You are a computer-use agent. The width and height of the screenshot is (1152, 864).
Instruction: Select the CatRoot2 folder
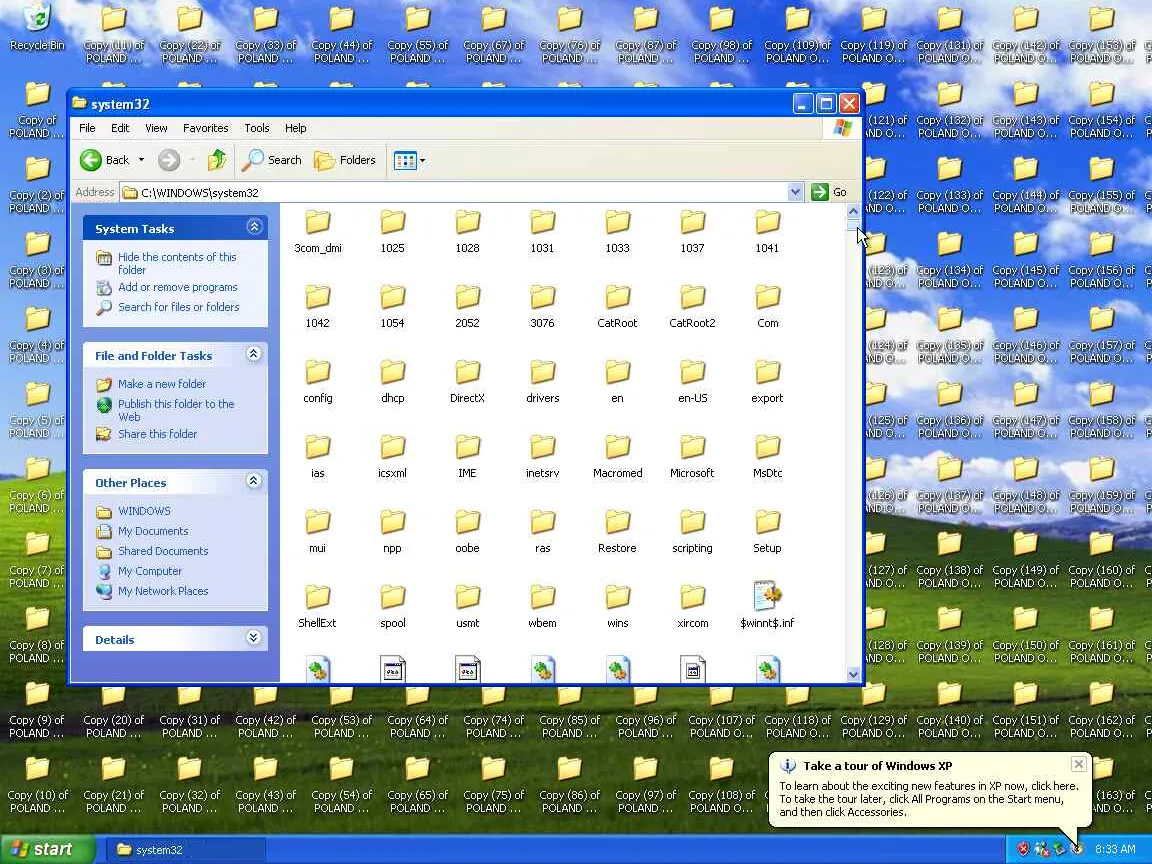click(692, 307)
